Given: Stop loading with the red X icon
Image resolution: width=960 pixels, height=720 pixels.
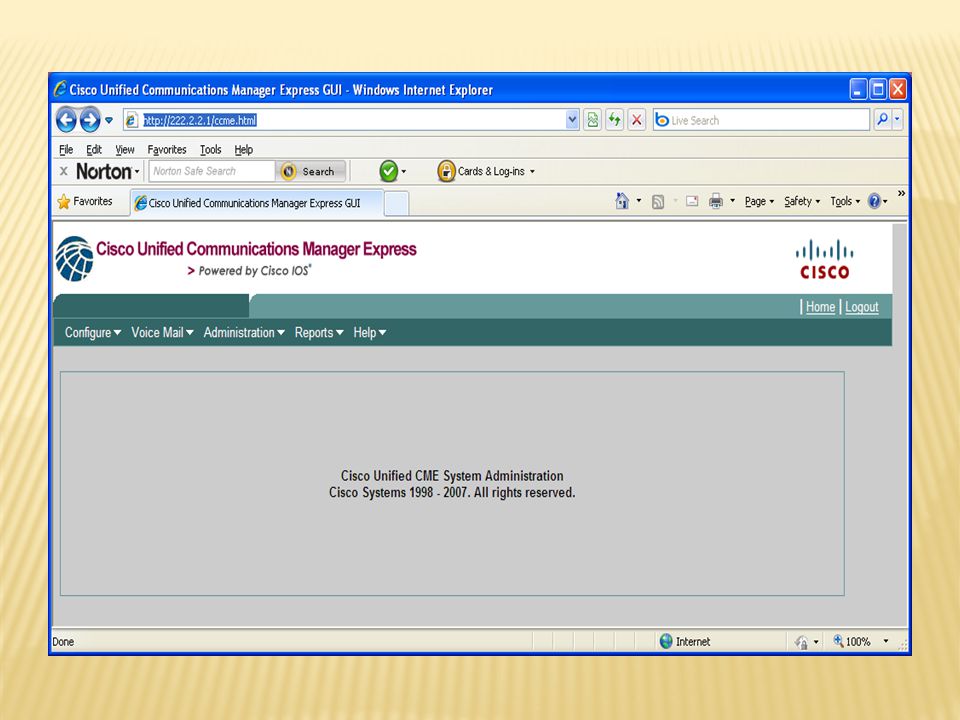Looking at the screenshot, I should coord(637,120).
